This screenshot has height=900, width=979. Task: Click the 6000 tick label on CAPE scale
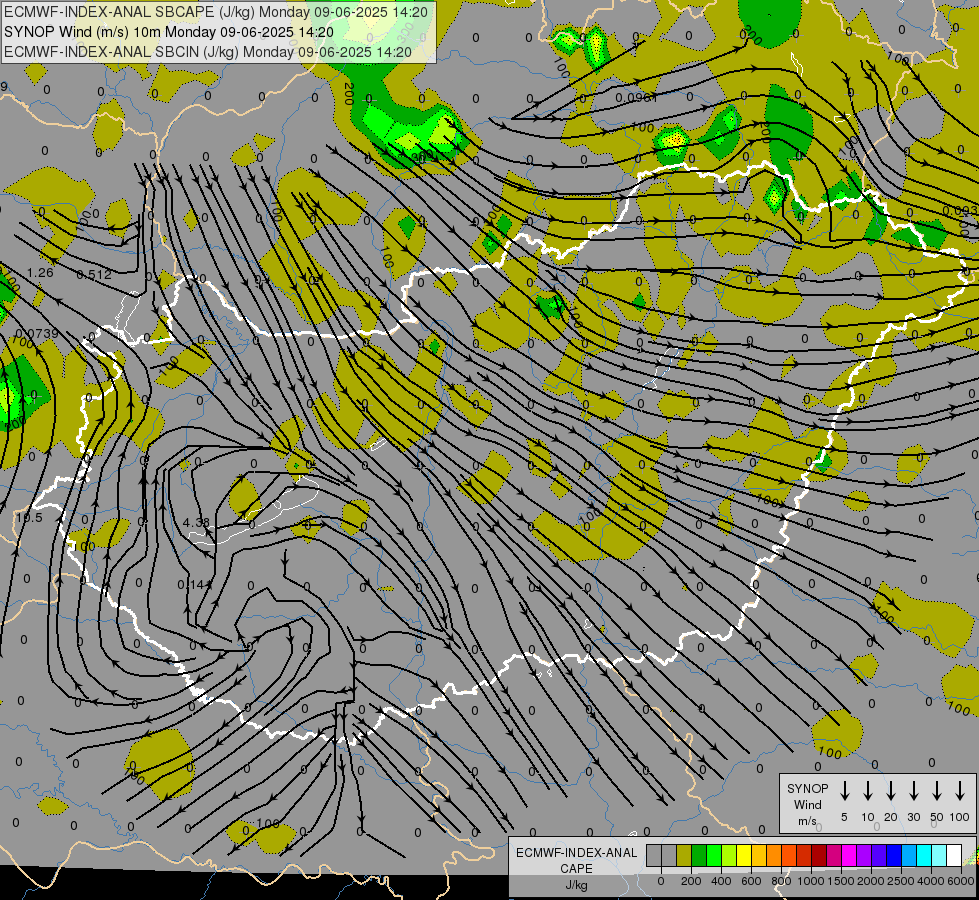click(x=961, y=881)
